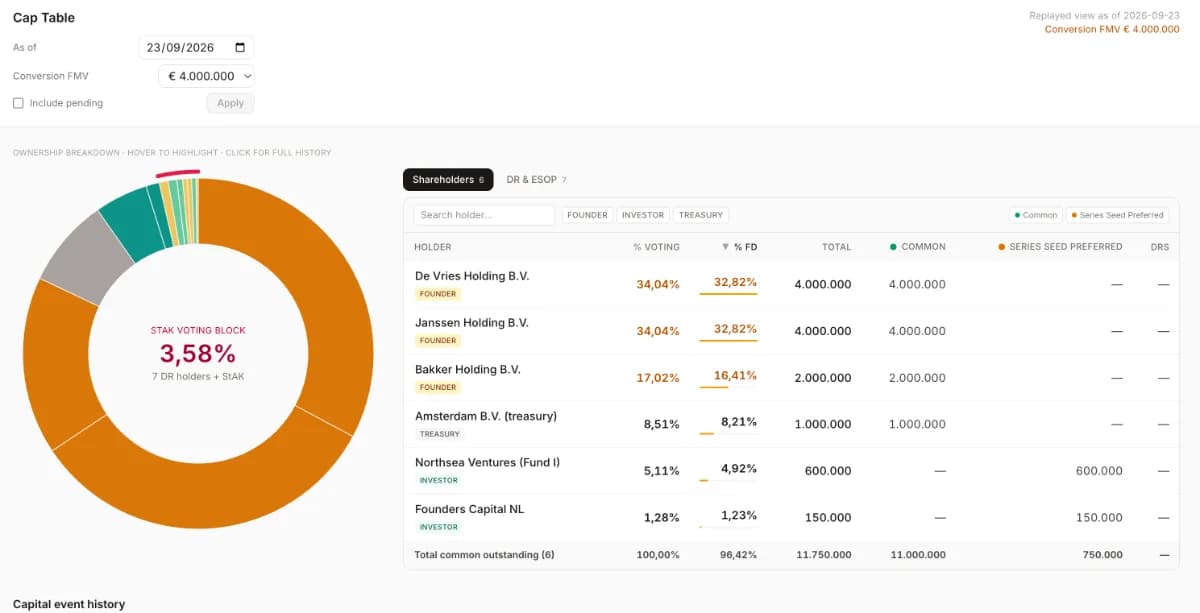Open the Amsterdam B.V. (treasury) row
The image size is (1200, 613).
(x=792, y=424)
